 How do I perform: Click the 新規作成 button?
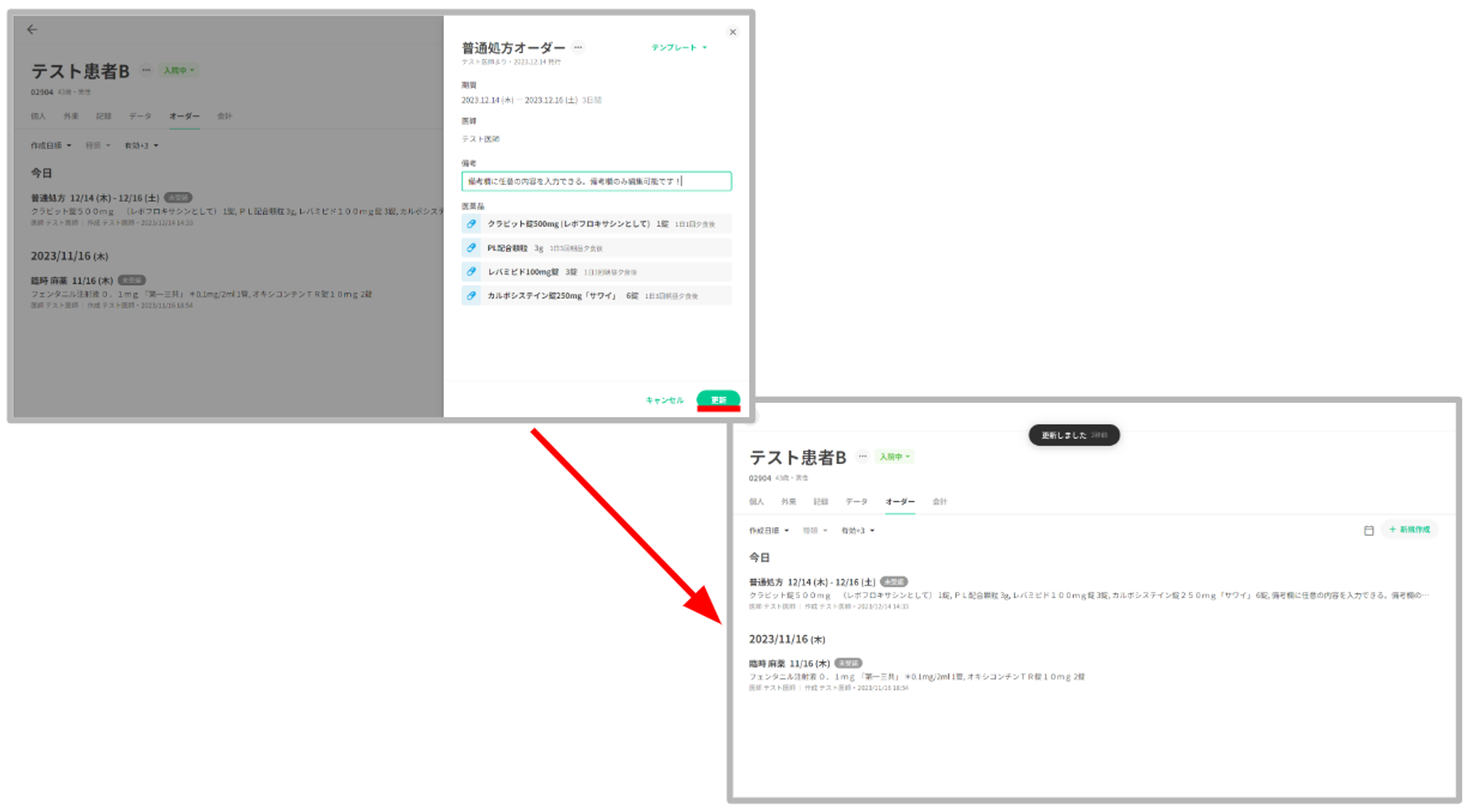tap(1410, 529)
